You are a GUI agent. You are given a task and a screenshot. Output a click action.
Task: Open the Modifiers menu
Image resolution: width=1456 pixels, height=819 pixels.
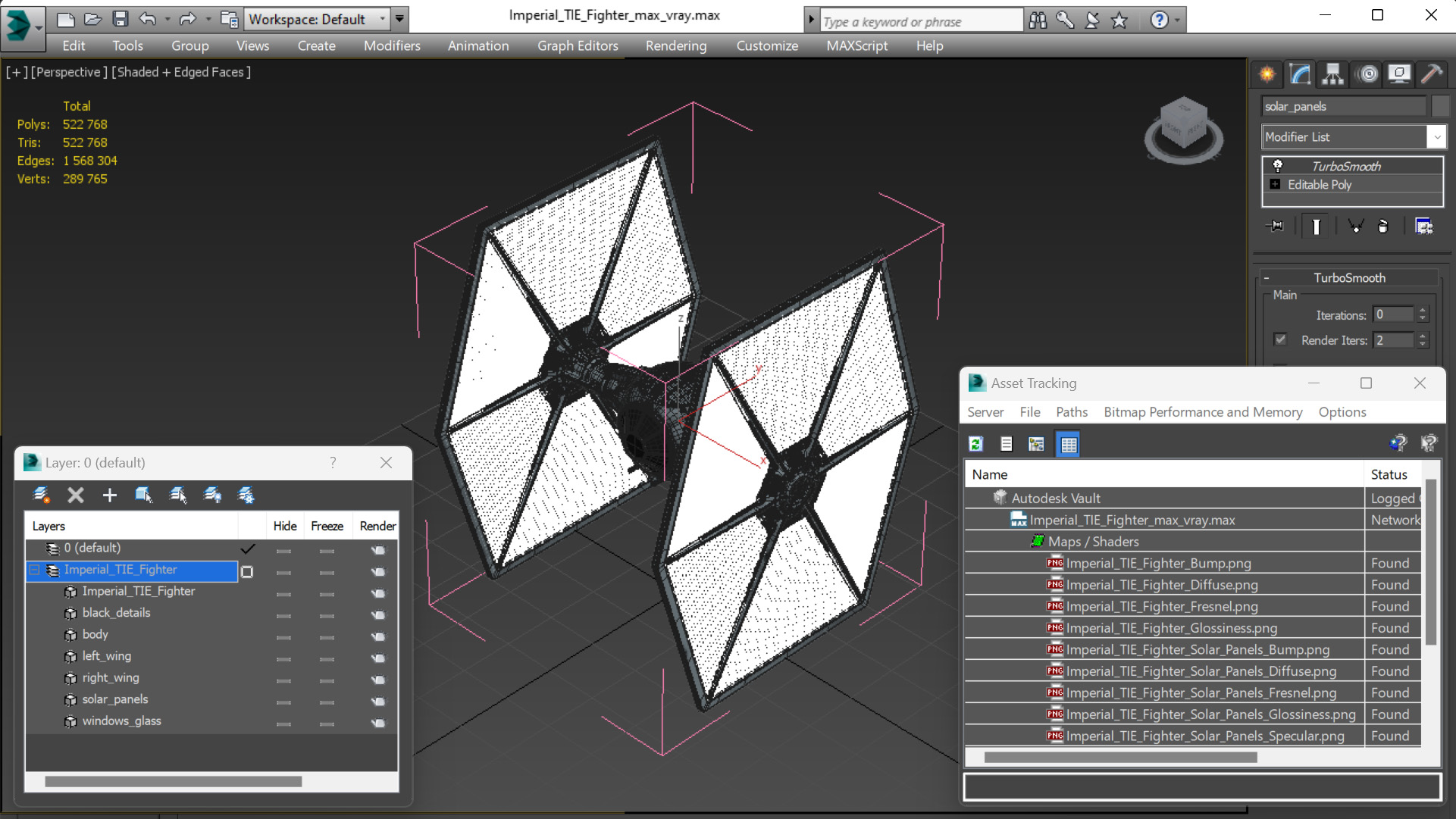click(x=392, y=45)
